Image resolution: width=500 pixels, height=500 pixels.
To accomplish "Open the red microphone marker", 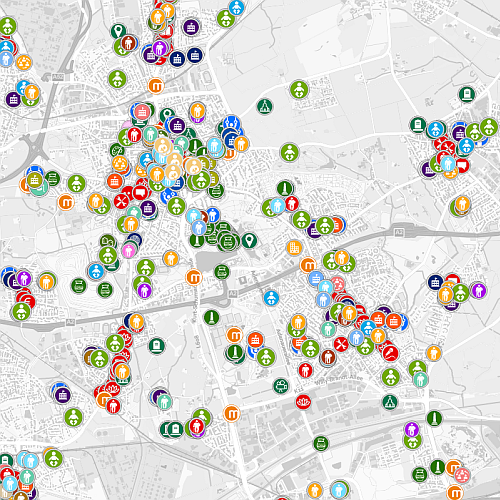I will point(391,353).
